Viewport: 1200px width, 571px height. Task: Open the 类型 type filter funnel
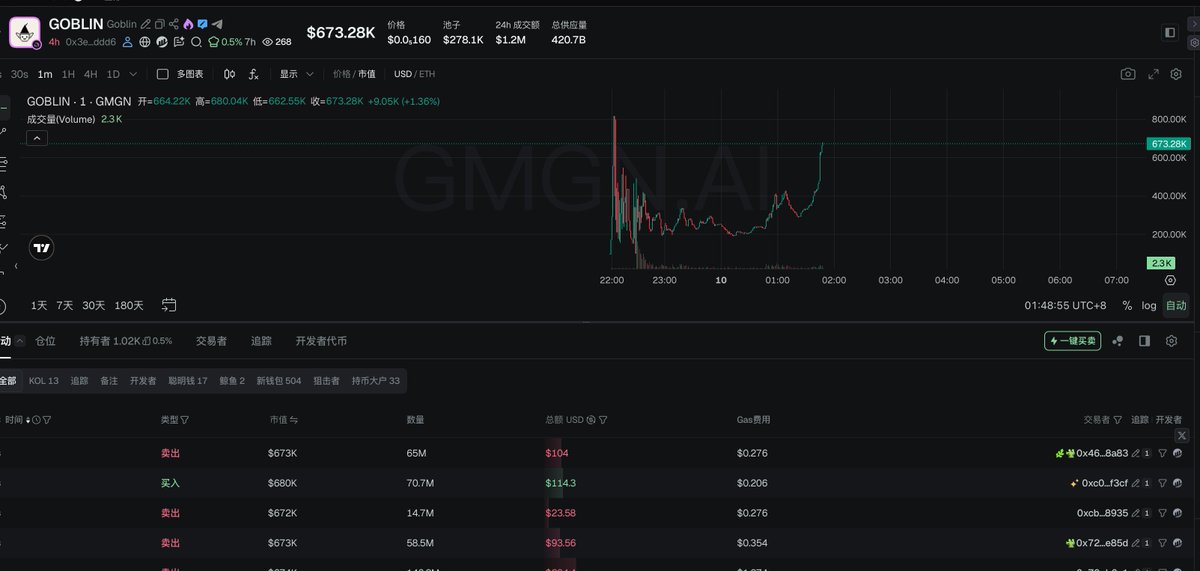[185, 420]
